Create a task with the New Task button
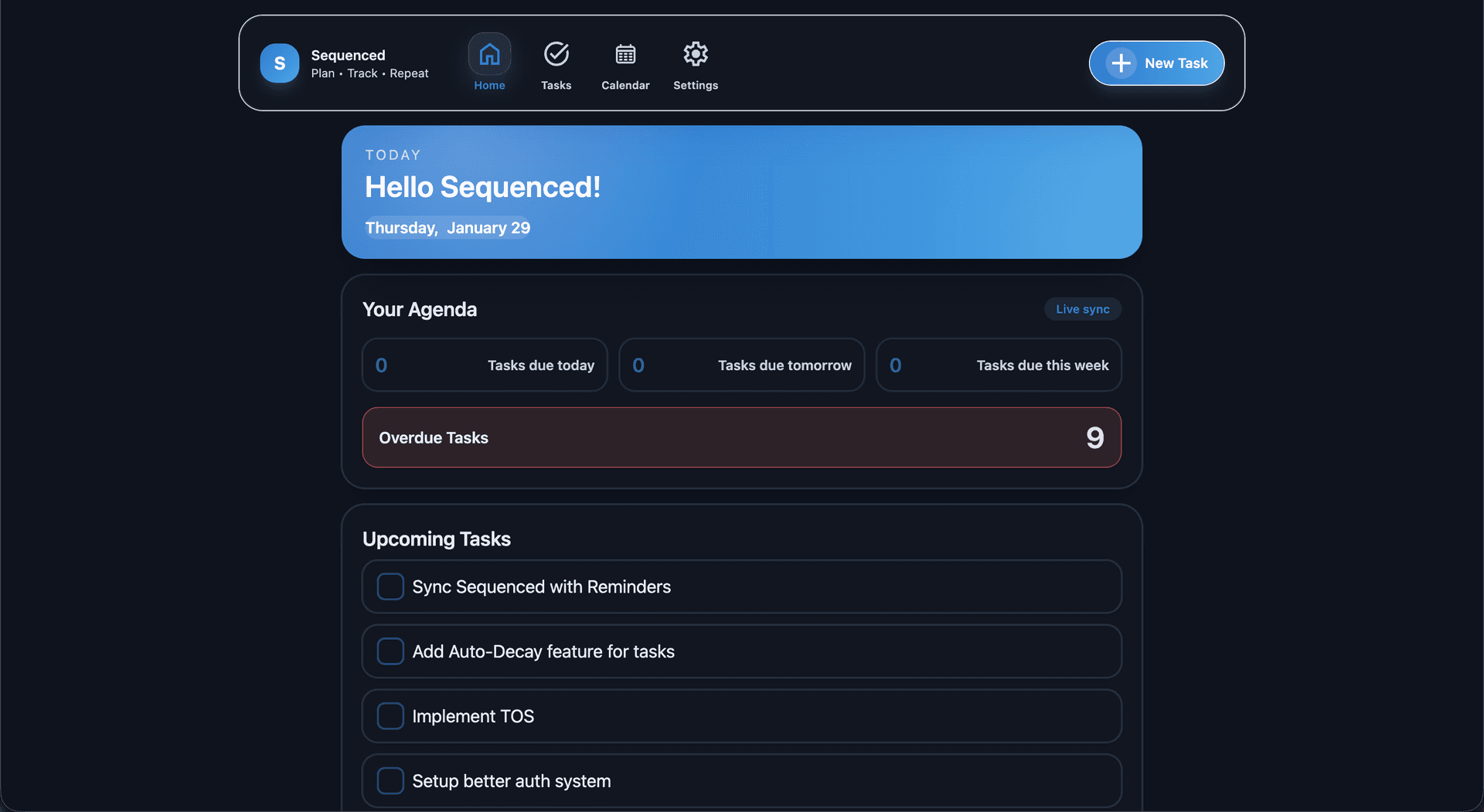 [x=1156, y=63]
